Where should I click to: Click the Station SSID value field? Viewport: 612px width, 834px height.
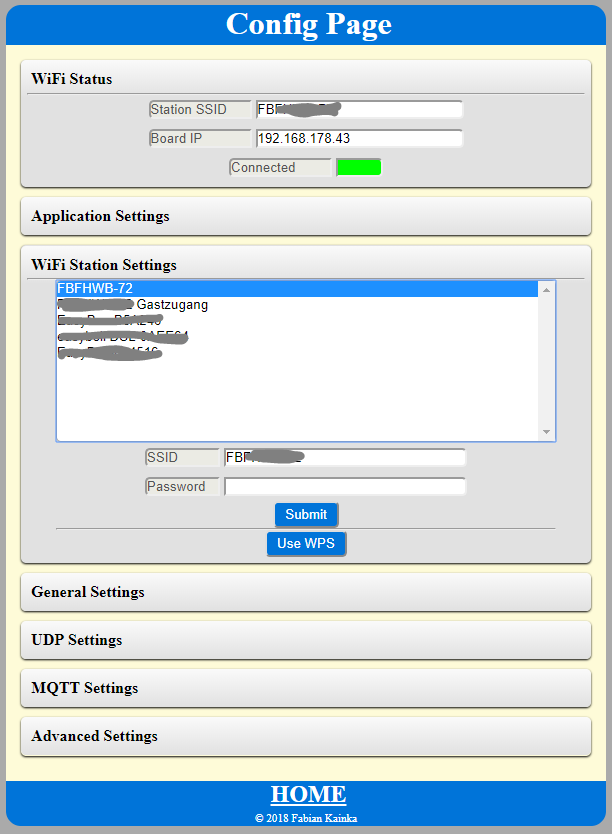pyautogui.click(x=359, y=109)
